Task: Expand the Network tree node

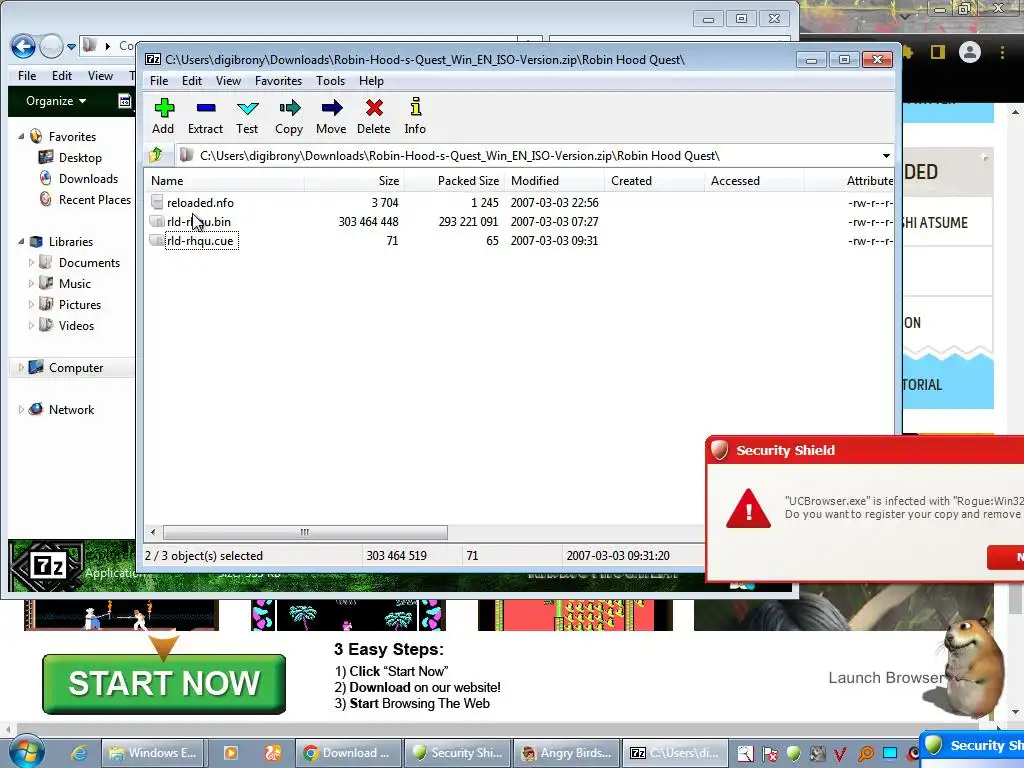Action: [x=21, y=409]
